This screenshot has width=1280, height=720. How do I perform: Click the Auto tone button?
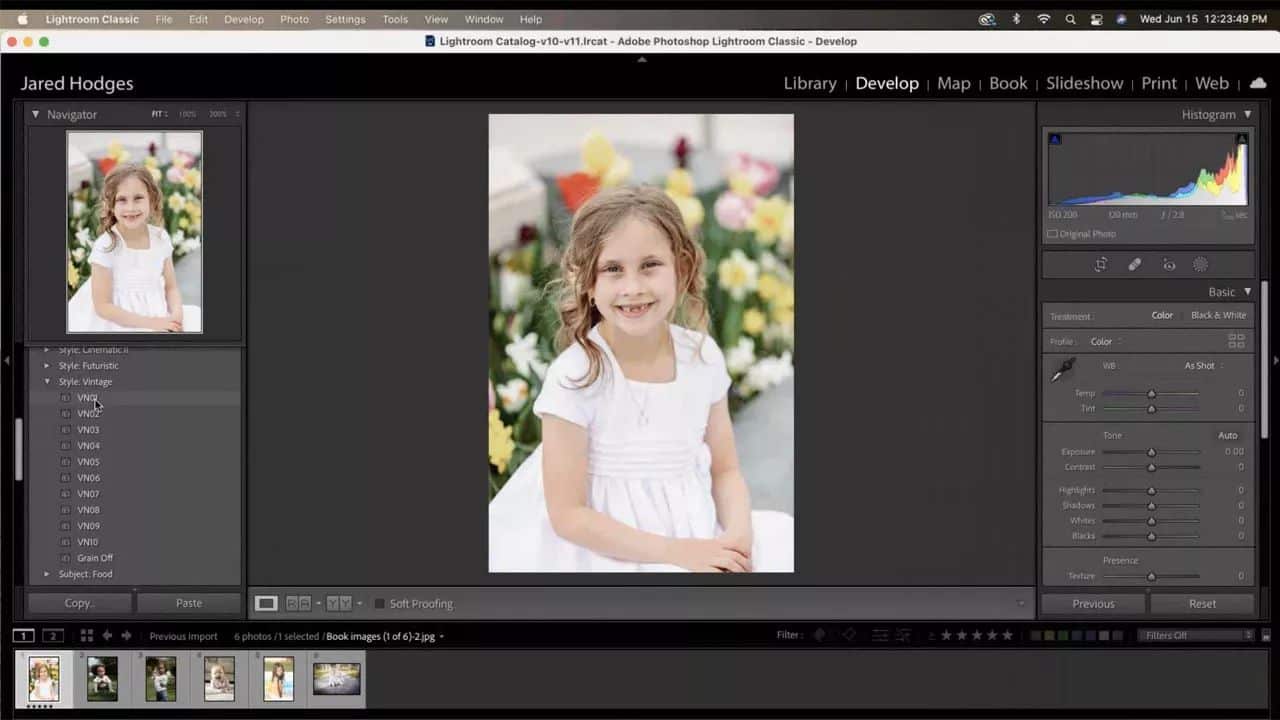tap(1228, 435)
